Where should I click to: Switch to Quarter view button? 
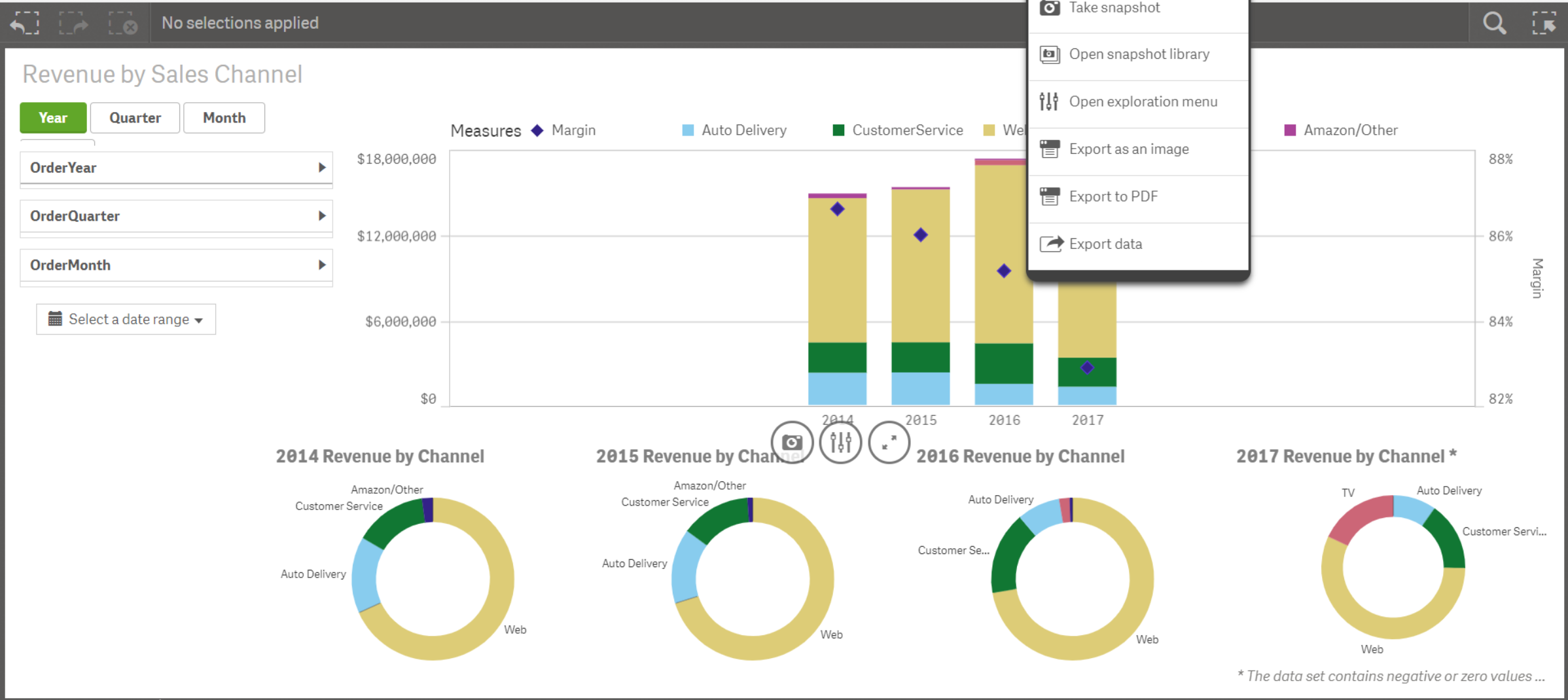click(135, 118)
